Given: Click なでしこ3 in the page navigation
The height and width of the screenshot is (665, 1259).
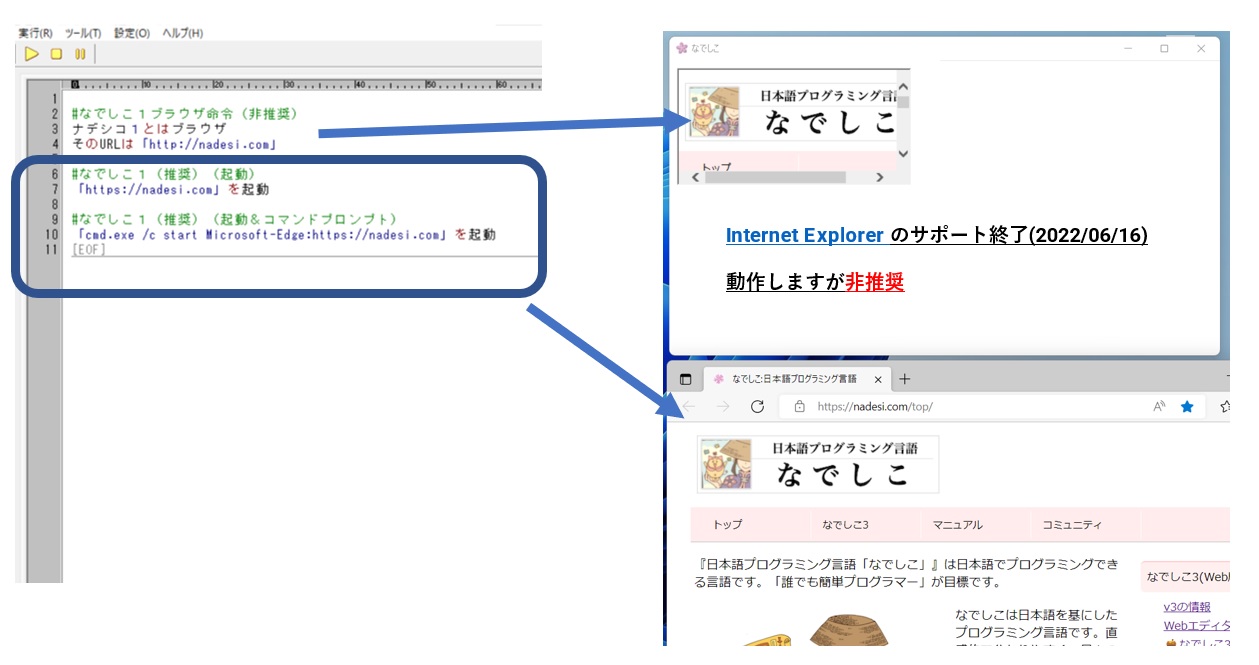Looking at the screenshot, I should (x=846, y=525).
